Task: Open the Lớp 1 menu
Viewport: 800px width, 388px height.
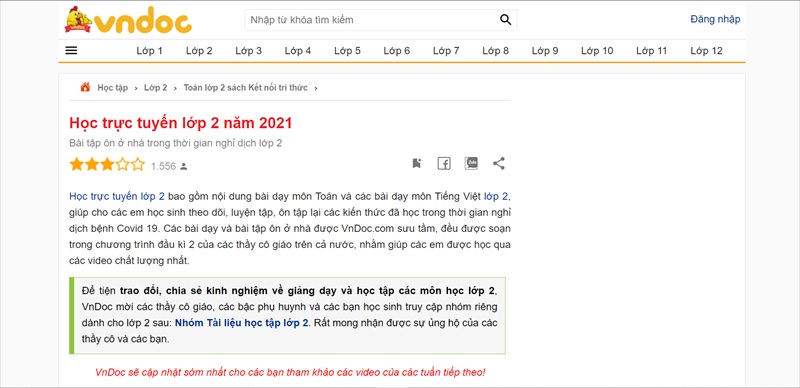Action: pos(149,51)
